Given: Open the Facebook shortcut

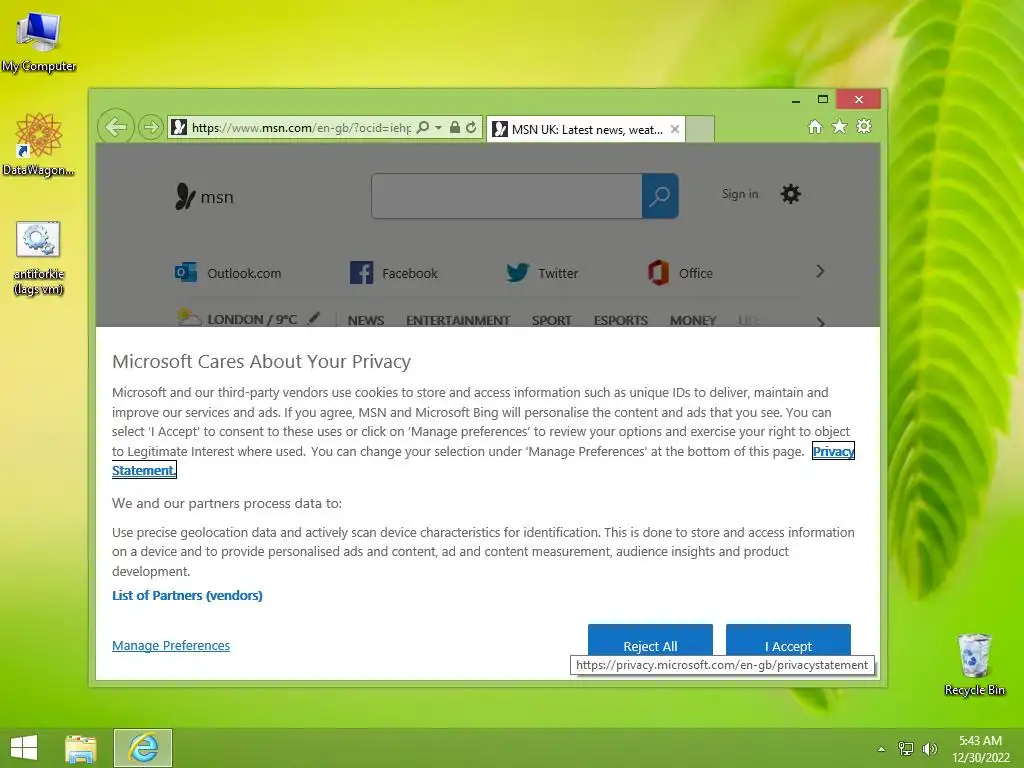Looking at the screenshot, I should (x=394, y=273).
